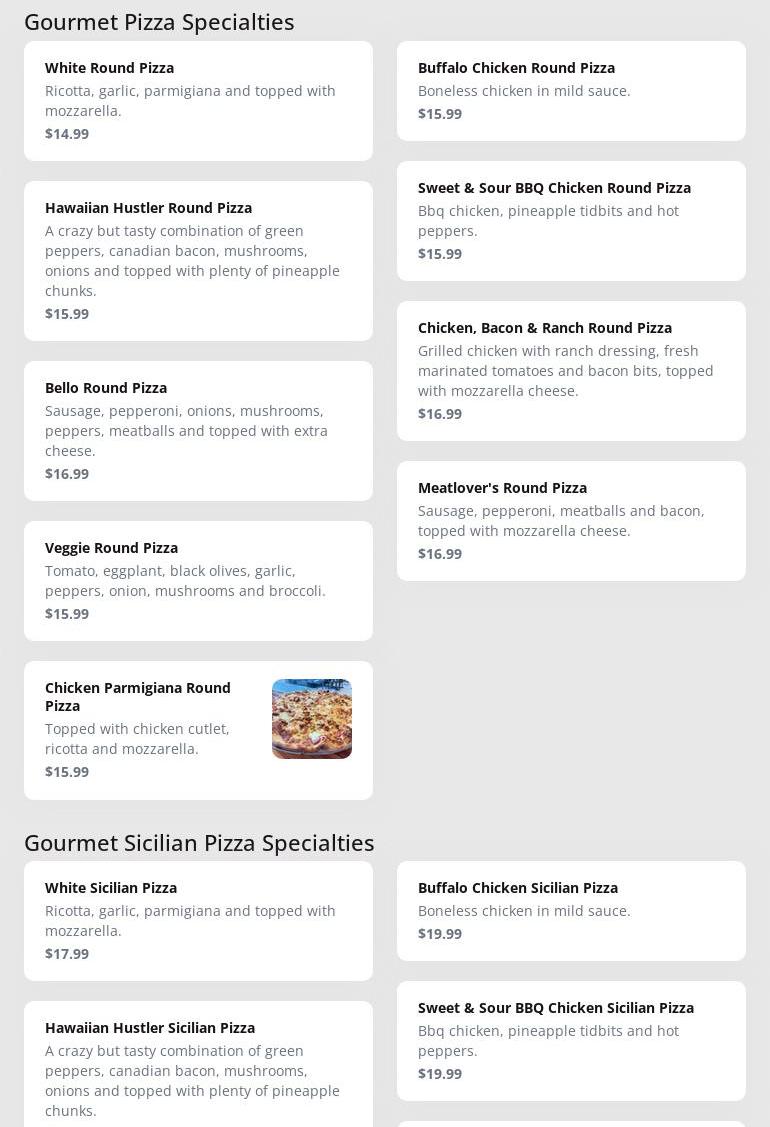Select the White Sicilian Pizza item
This screenshot has width=770, height=1127.
(198, 921)
